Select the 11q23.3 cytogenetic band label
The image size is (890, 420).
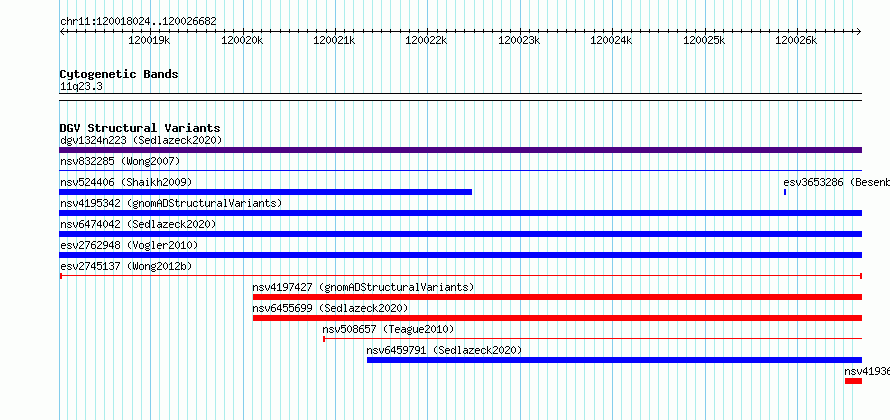pos(81,87)
